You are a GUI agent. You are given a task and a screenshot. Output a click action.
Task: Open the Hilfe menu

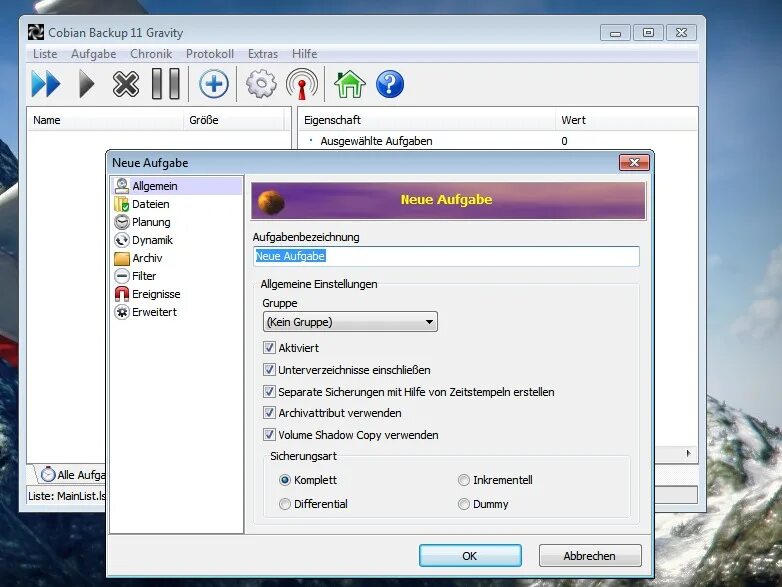point(304,54)
